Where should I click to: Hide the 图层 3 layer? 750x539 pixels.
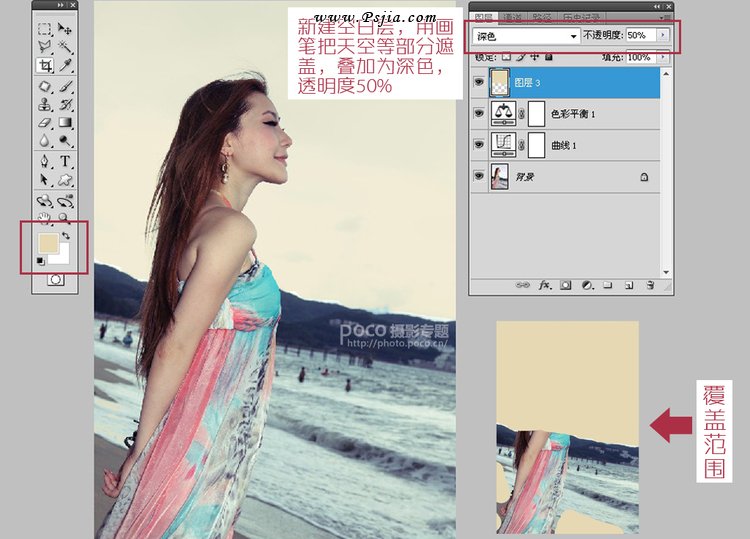[479, 83]
